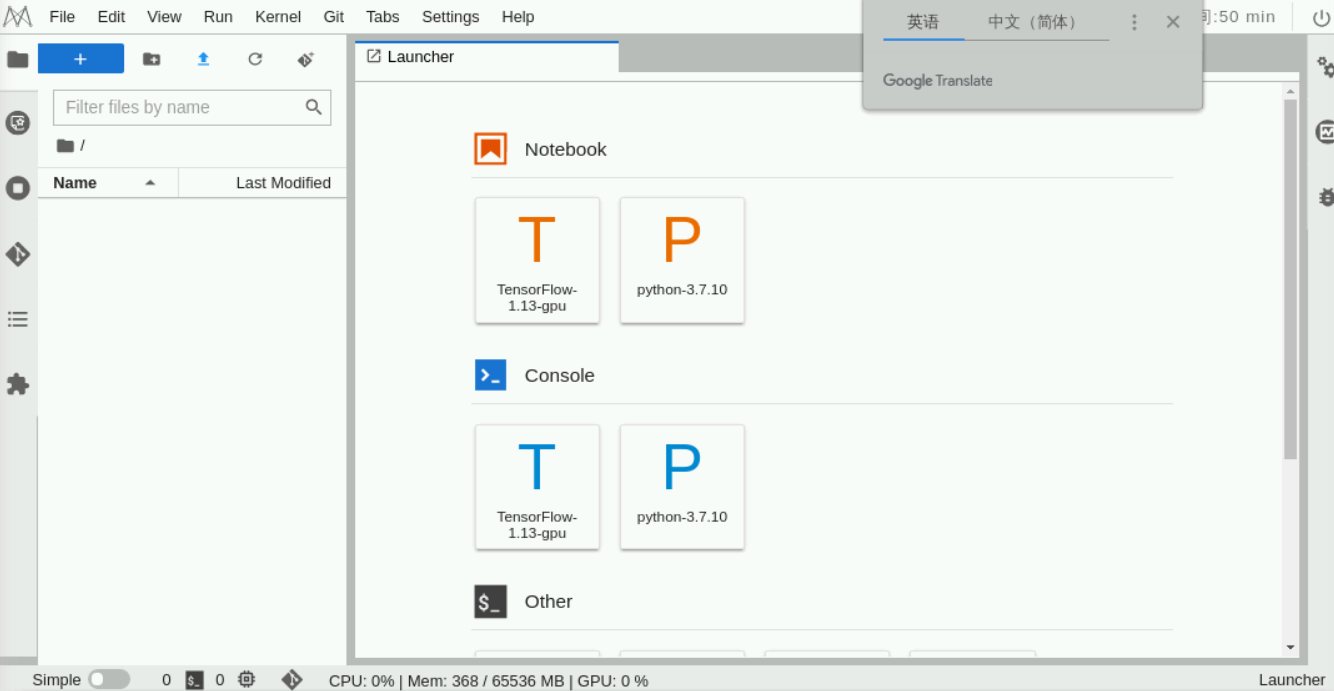Screen dimensions: 1334x691
Task: Click the power shutdown icon
Action: [x=1322, y=17]
